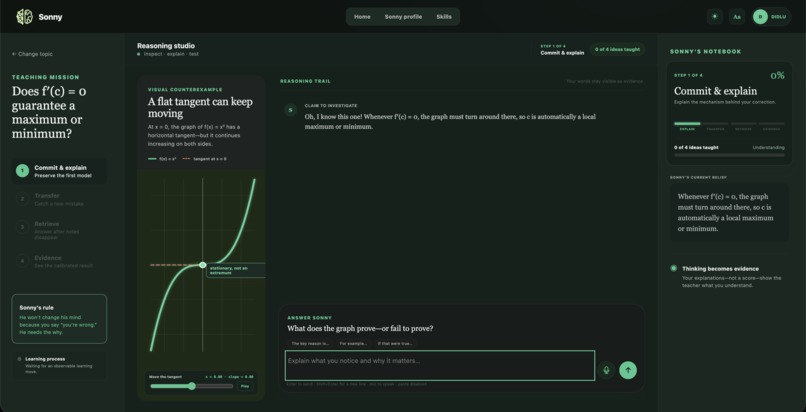806x412 pixels.
Task: Open the DIDLU user avatar menu
Action: click(771, 16)
